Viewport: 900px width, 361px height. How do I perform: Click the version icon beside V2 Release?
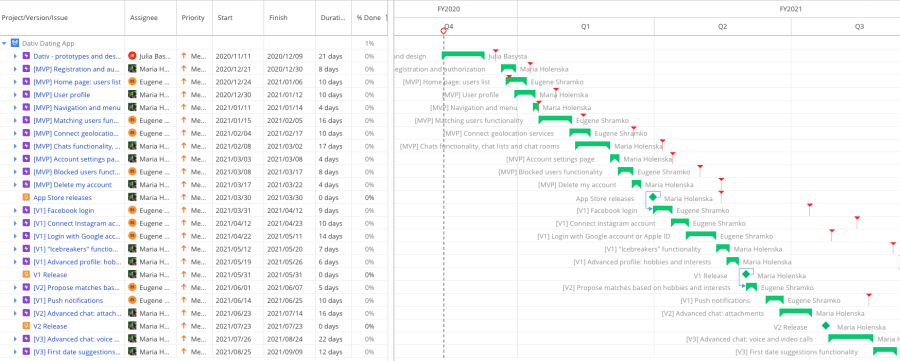tap(26, 326)
